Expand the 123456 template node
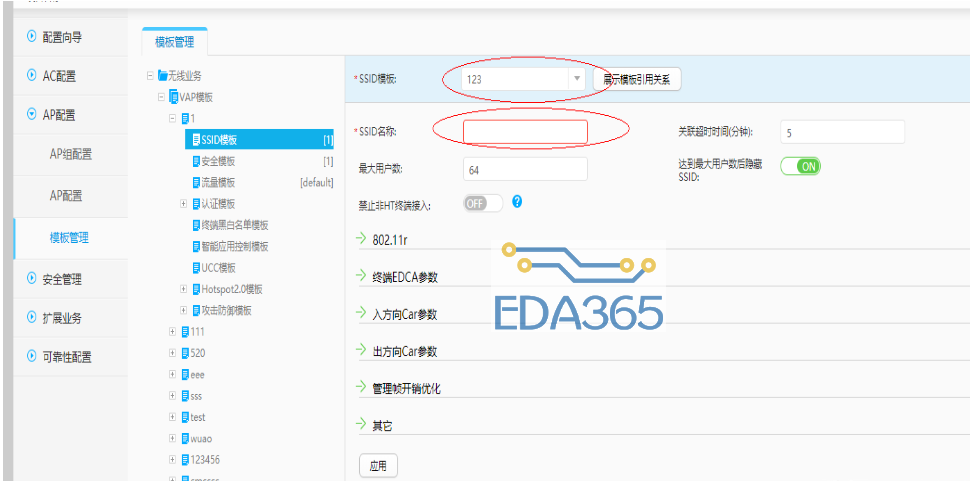Screen dimensions: 970x481 (173, 460)
